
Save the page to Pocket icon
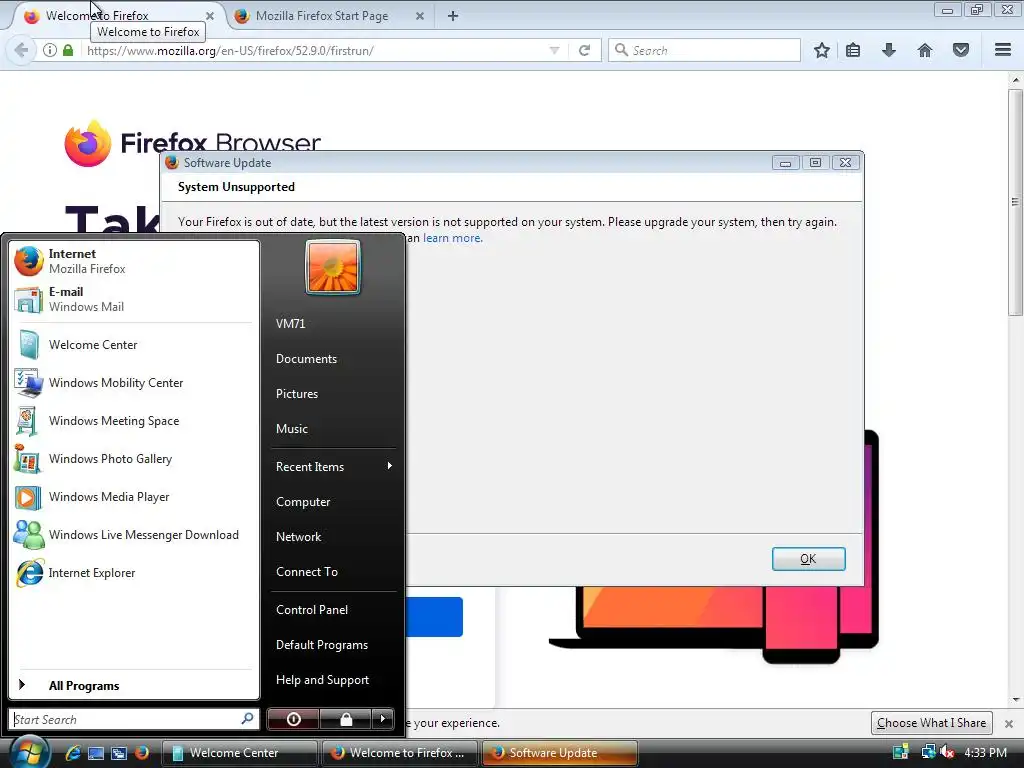pos(961,50)
